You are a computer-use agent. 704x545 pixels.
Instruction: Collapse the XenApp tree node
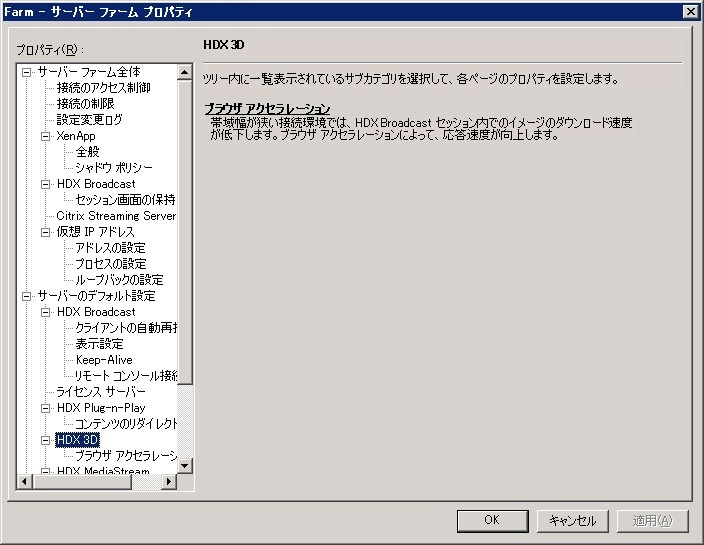[45, 136]
